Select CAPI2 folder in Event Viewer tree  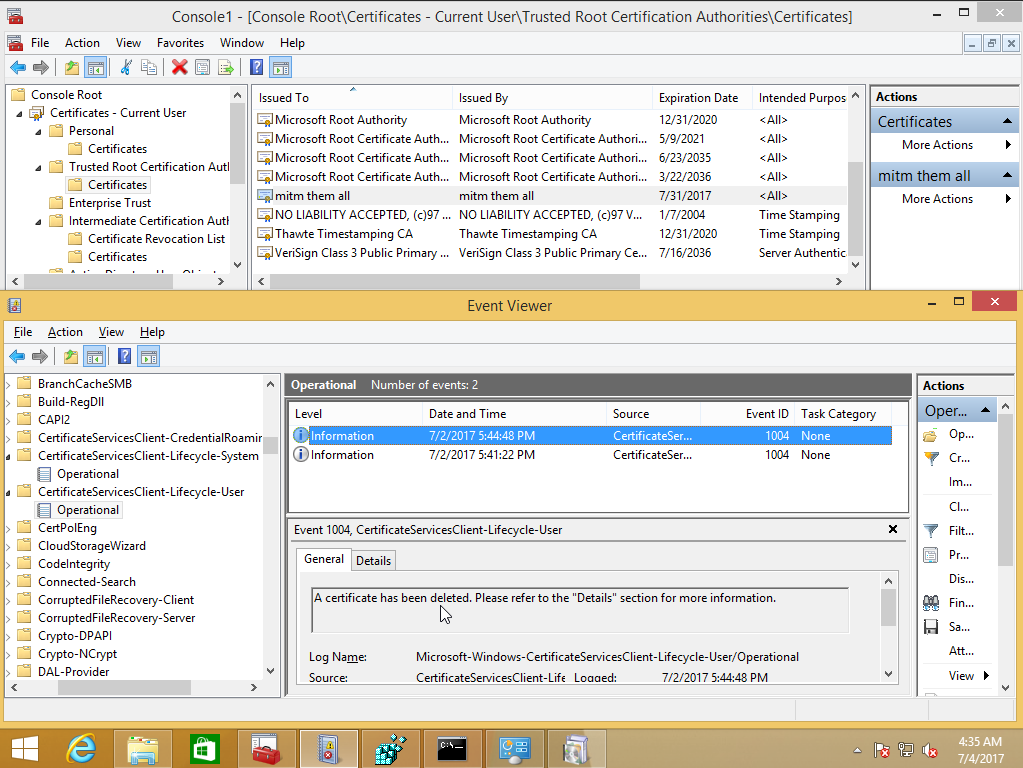click(x=53, y=420)
